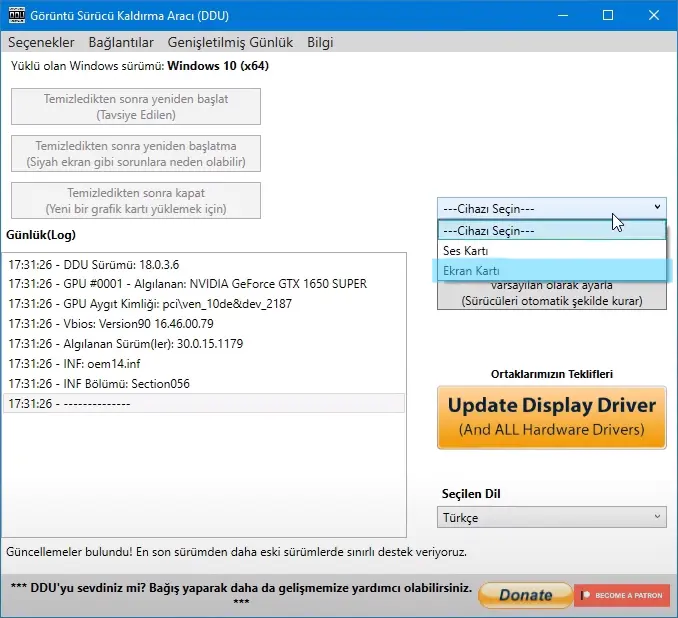Click Temizledikten sonra kapat button
678x618 pixels.
tap(136, 201)
